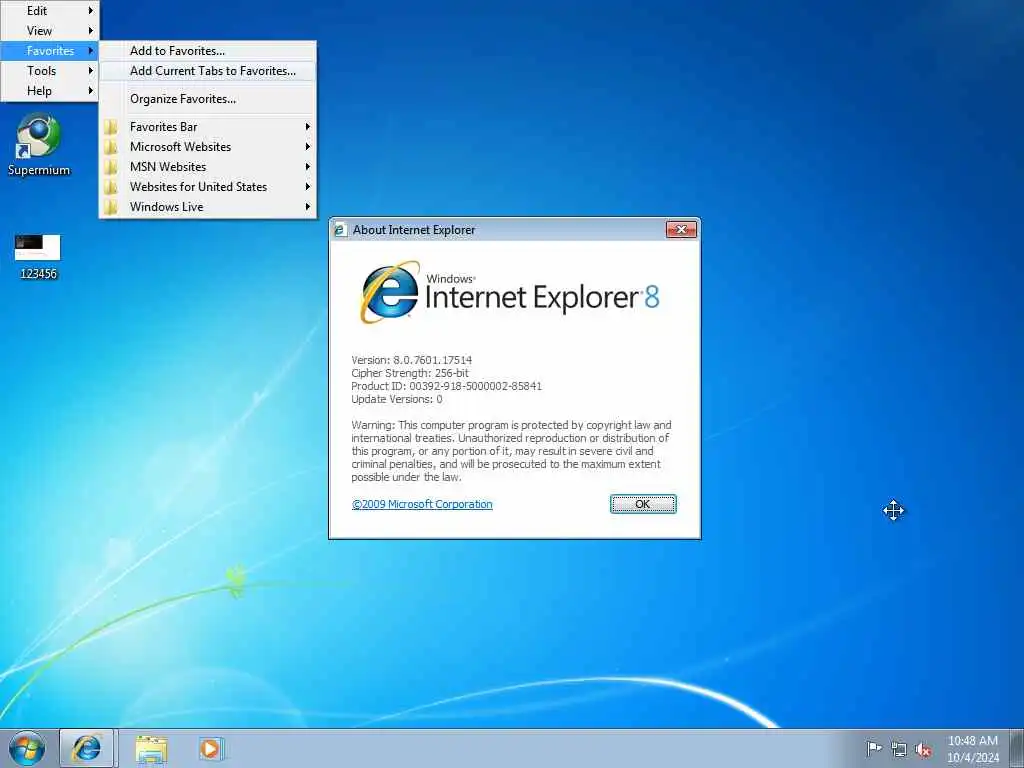Click the Update Versions: 0 text

tap(397, 399)
